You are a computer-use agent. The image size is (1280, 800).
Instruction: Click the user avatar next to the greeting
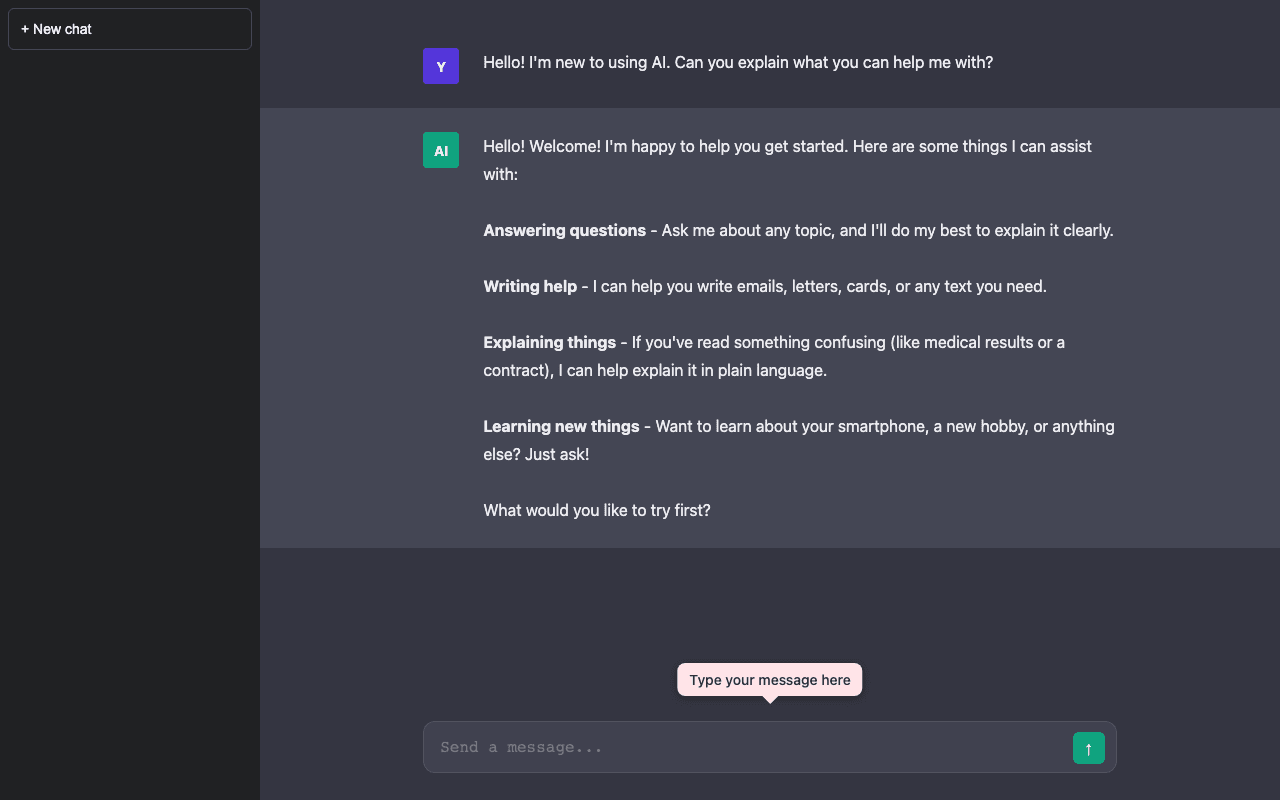[x=441, y=66]
